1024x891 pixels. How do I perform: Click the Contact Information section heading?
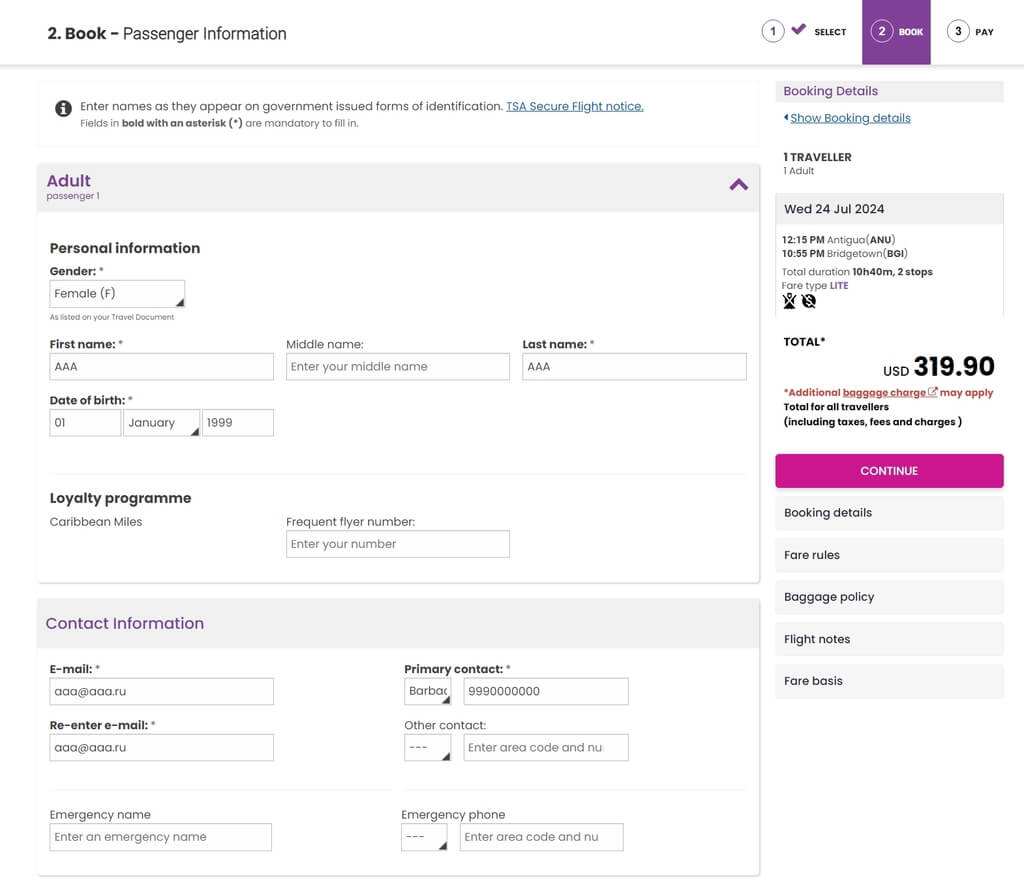[x=125, y=623]
